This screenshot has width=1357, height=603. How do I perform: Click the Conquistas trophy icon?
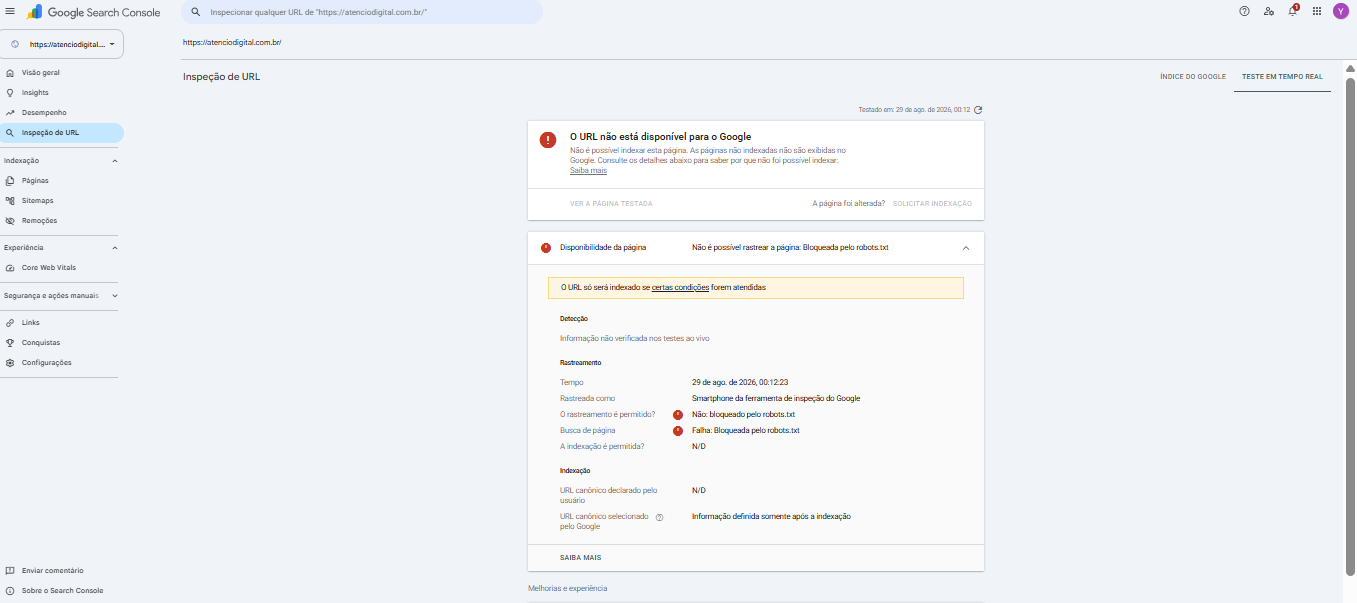click(x=10, y=343)
